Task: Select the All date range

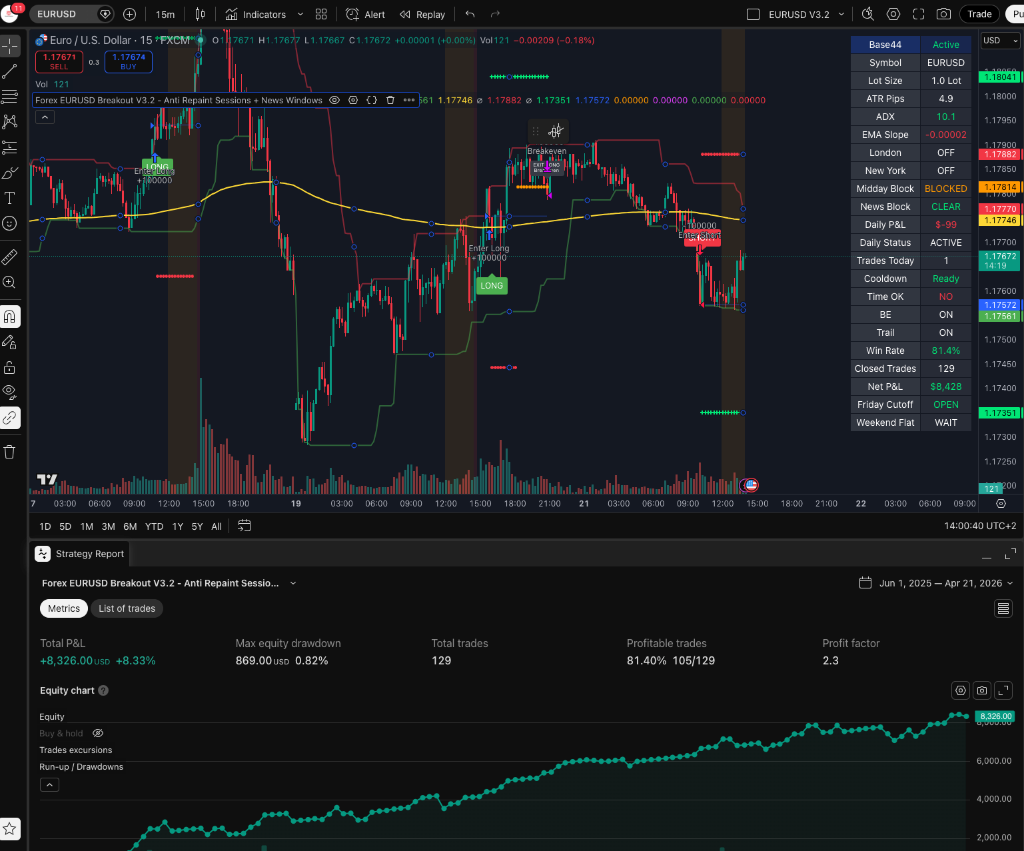Action: coord(216,526)
